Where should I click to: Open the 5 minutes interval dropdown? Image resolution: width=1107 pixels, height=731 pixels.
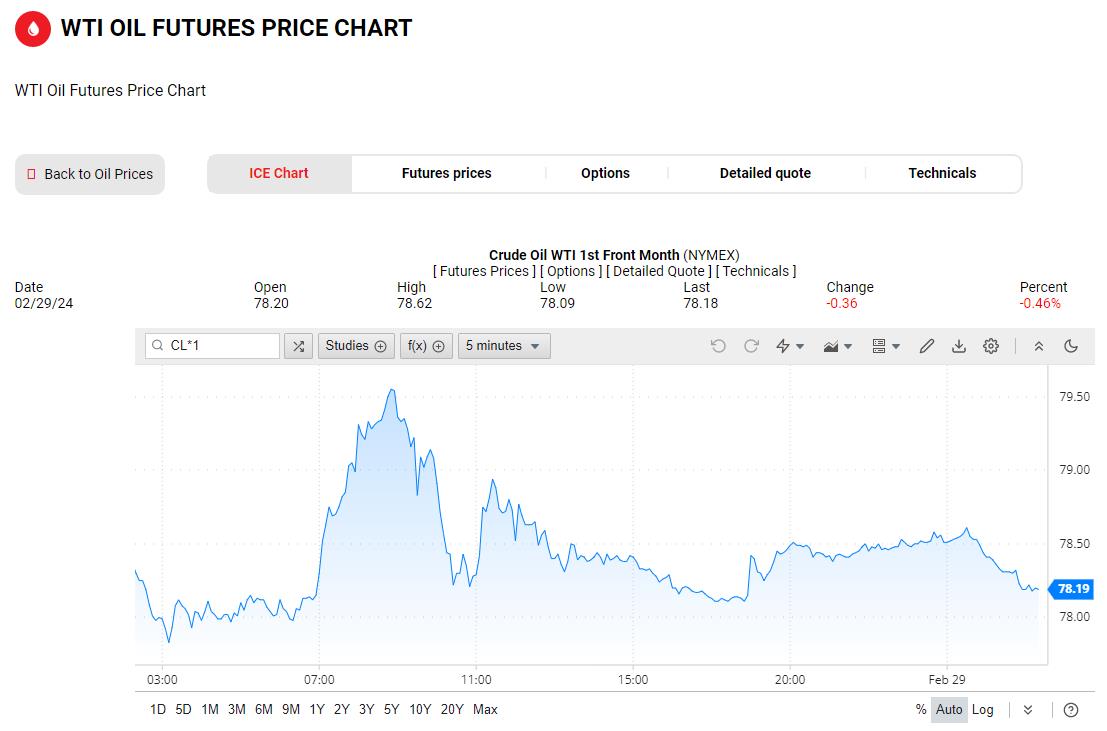(504, 346)
